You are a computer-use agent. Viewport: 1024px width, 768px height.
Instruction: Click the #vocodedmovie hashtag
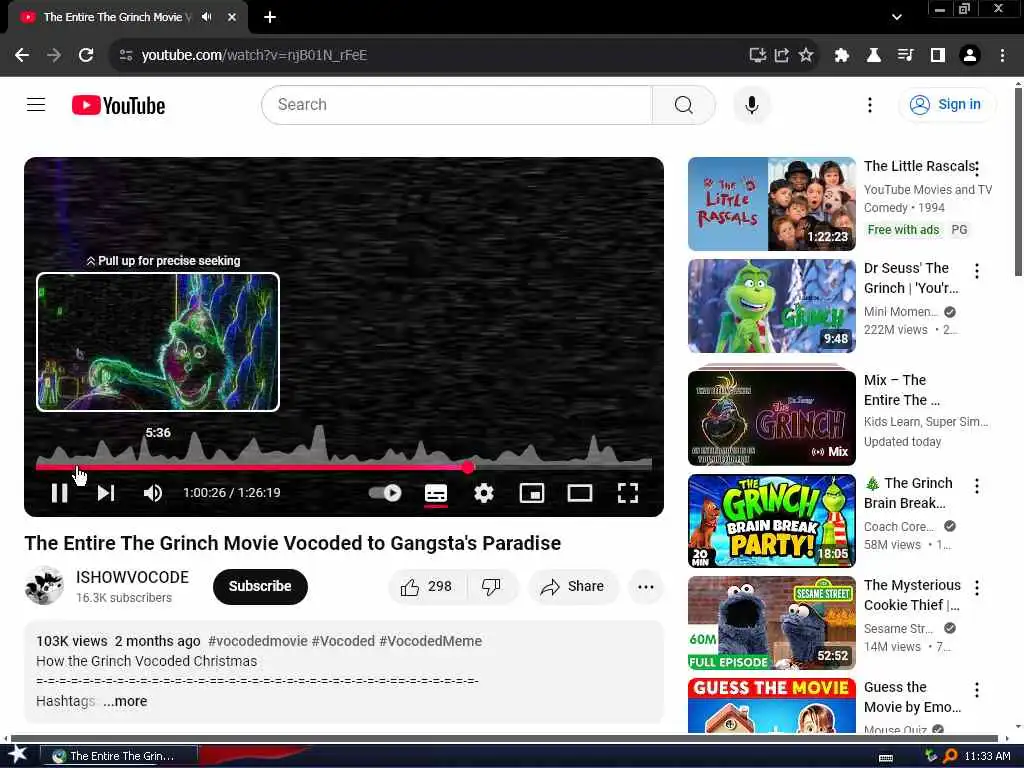[x=257, y=641]
